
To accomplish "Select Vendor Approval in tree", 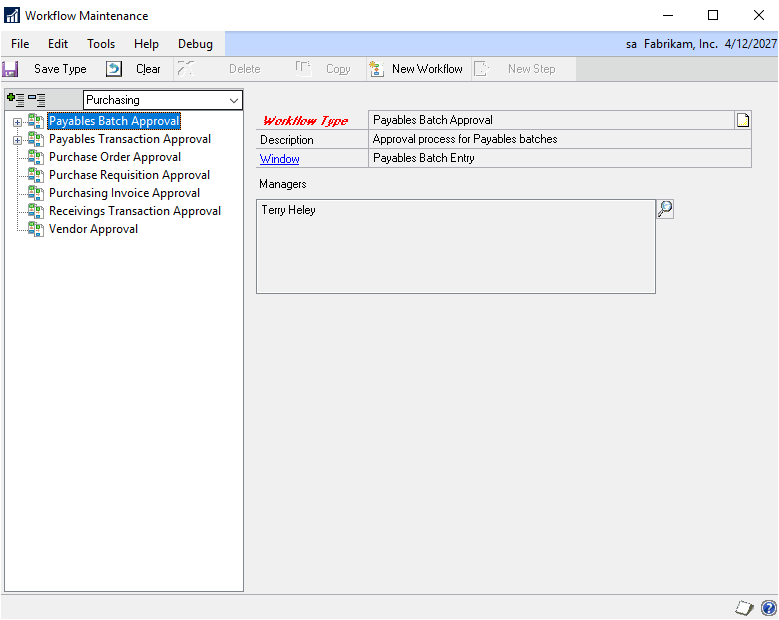I will (93, 229).
